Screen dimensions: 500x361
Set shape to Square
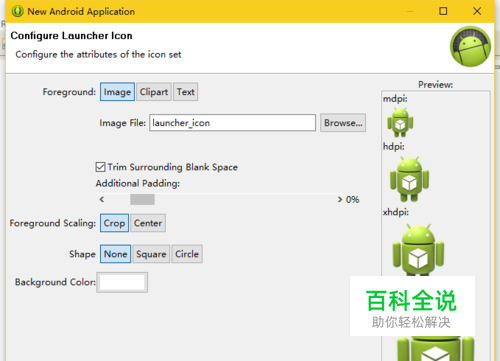pos(151,254)
